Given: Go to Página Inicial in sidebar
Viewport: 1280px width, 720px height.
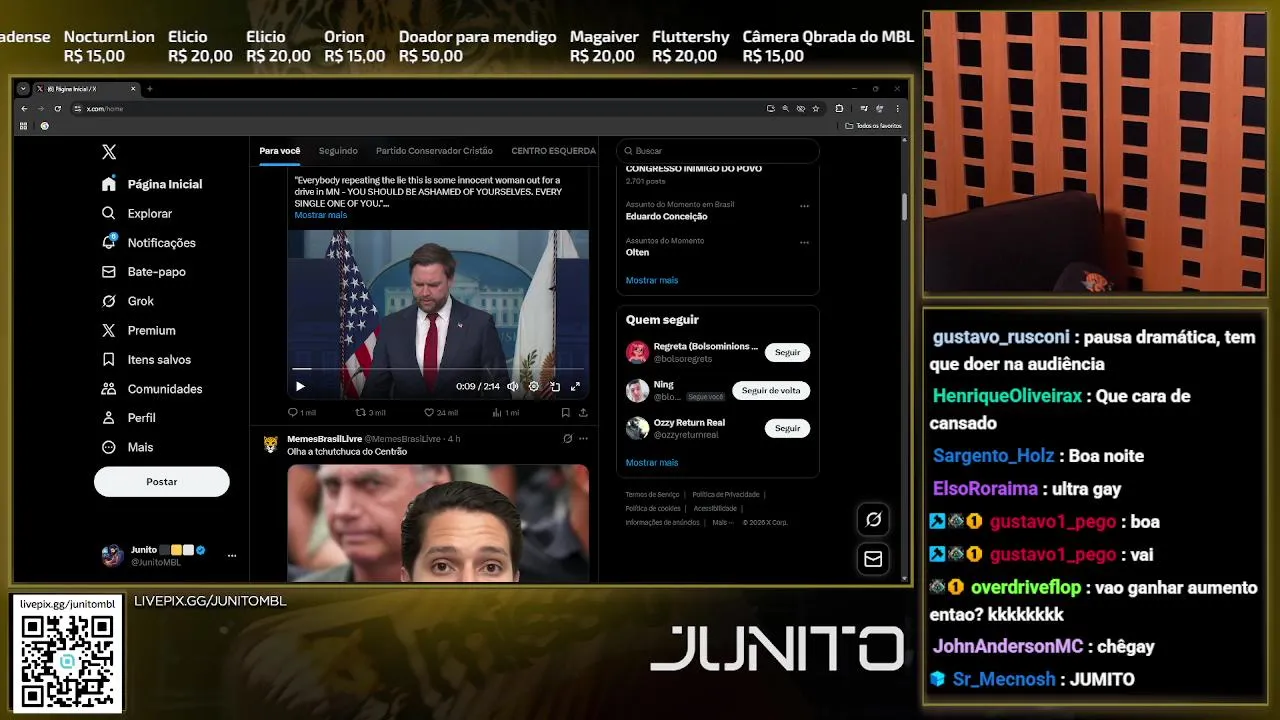Looking at the screenshot, I should [x=152, y=184].
